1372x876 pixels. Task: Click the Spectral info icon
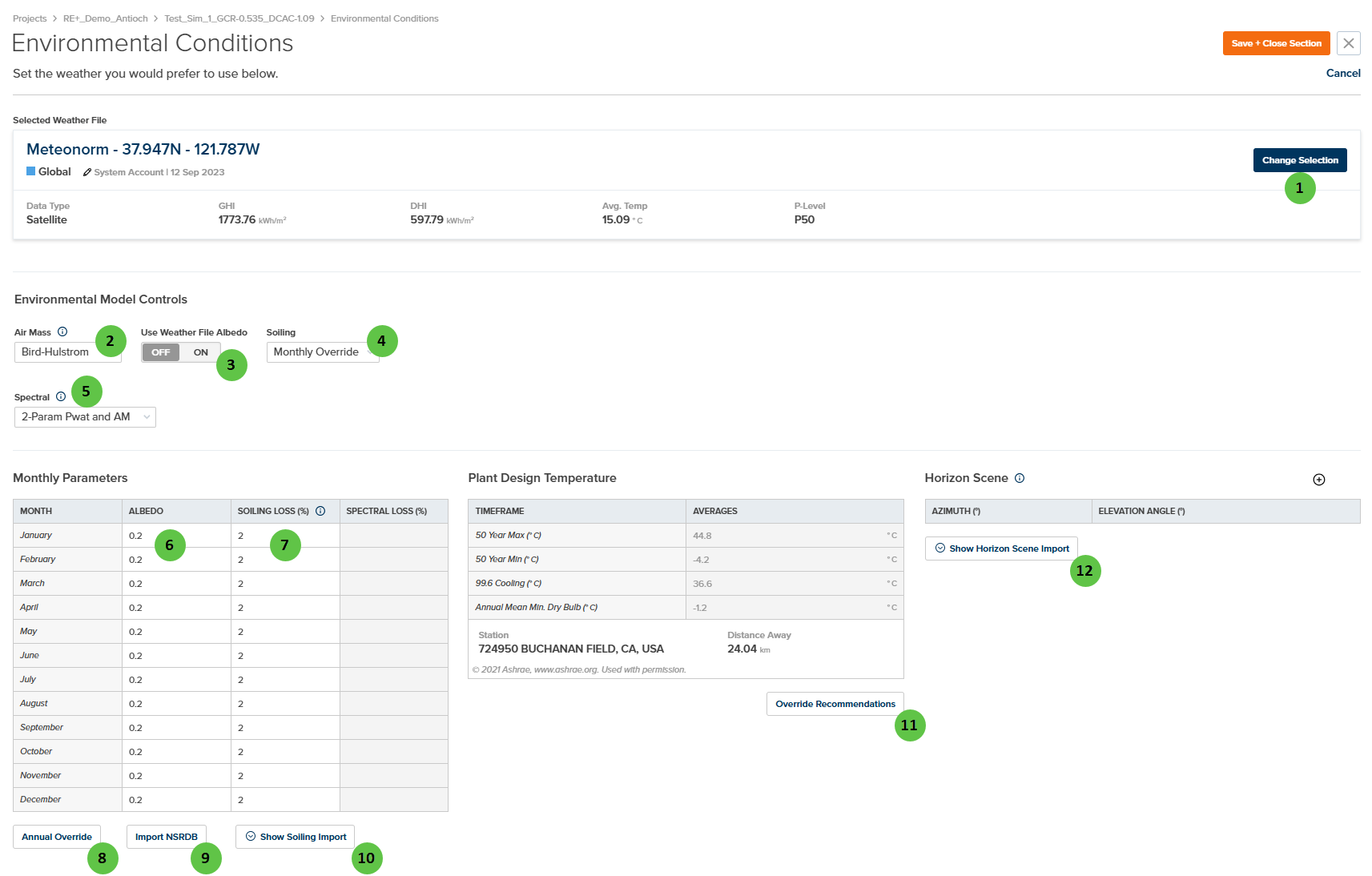[x=61, y=396]
